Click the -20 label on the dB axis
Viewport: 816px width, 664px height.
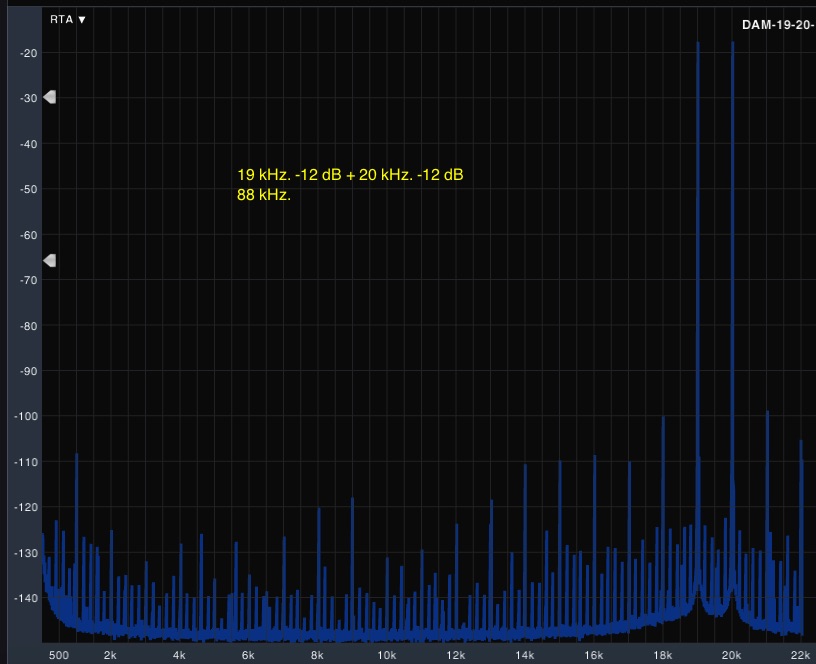point(29,53)
